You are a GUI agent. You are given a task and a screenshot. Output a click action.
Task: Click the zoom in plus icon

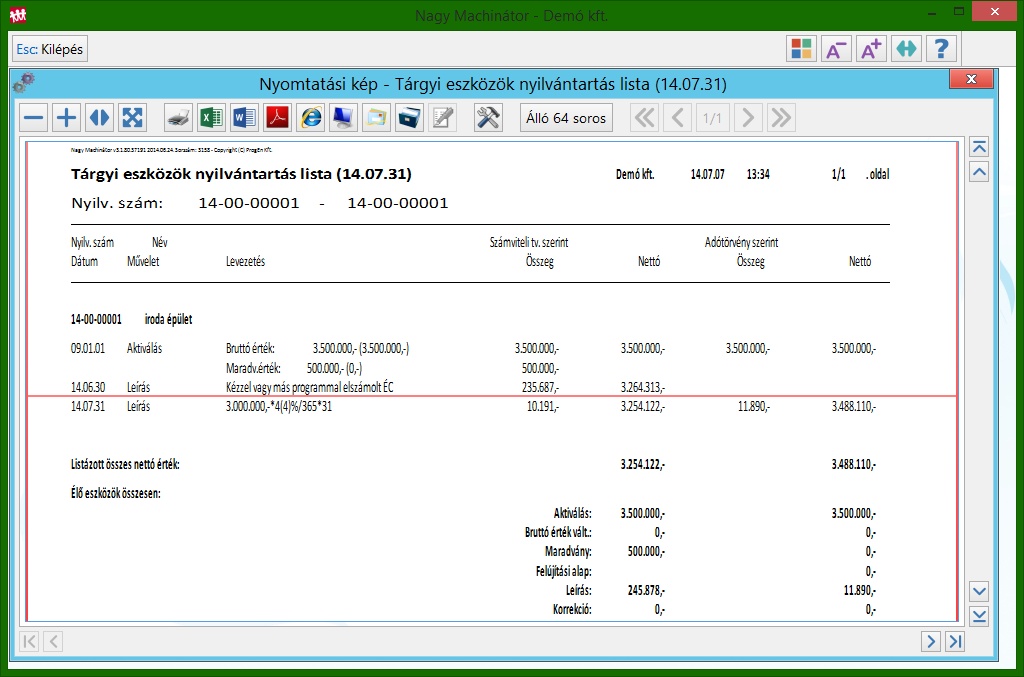[66, 118]
